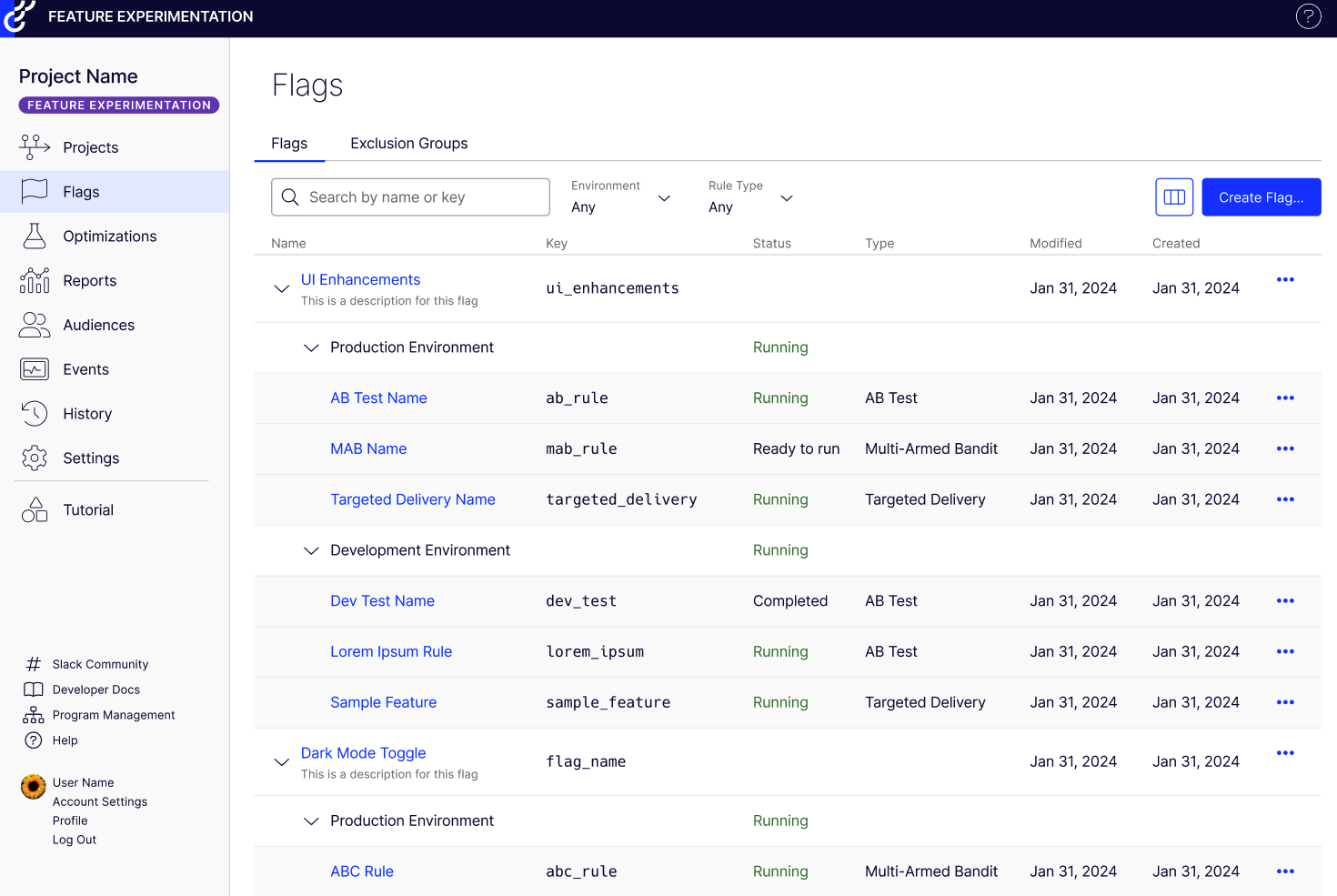Open the UI Enhancements flag link
The width and height of the screenshot is (1337, 896).
click(361, 279)
